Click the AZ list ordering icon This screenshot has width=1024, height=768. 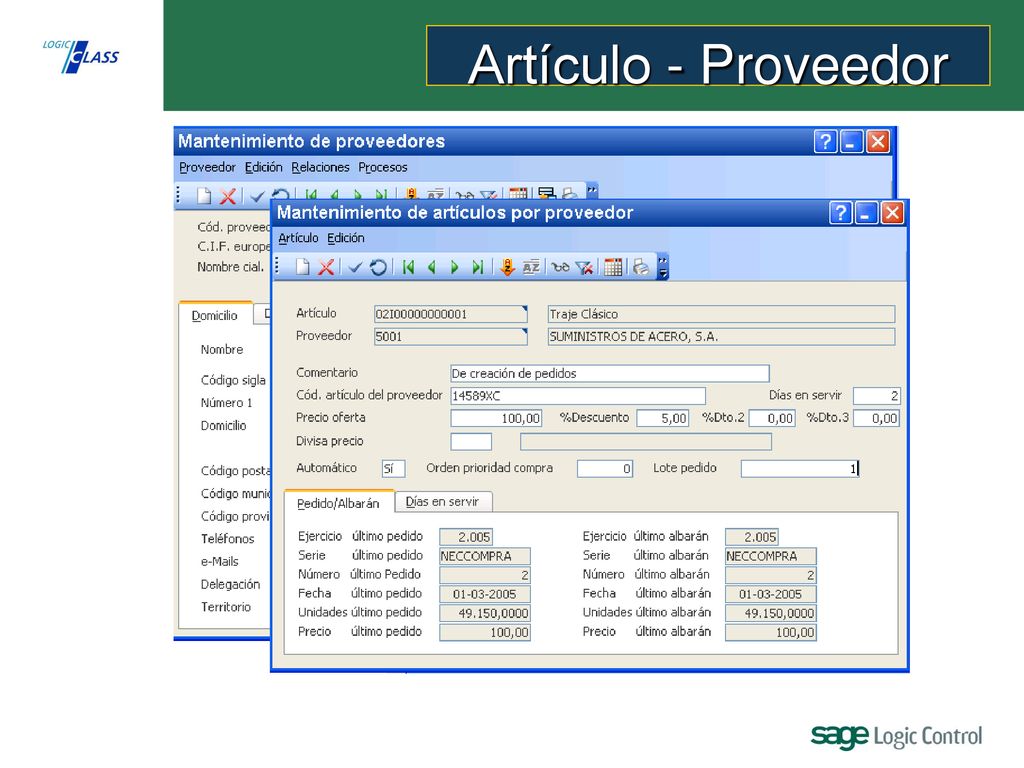coord(531,266)
